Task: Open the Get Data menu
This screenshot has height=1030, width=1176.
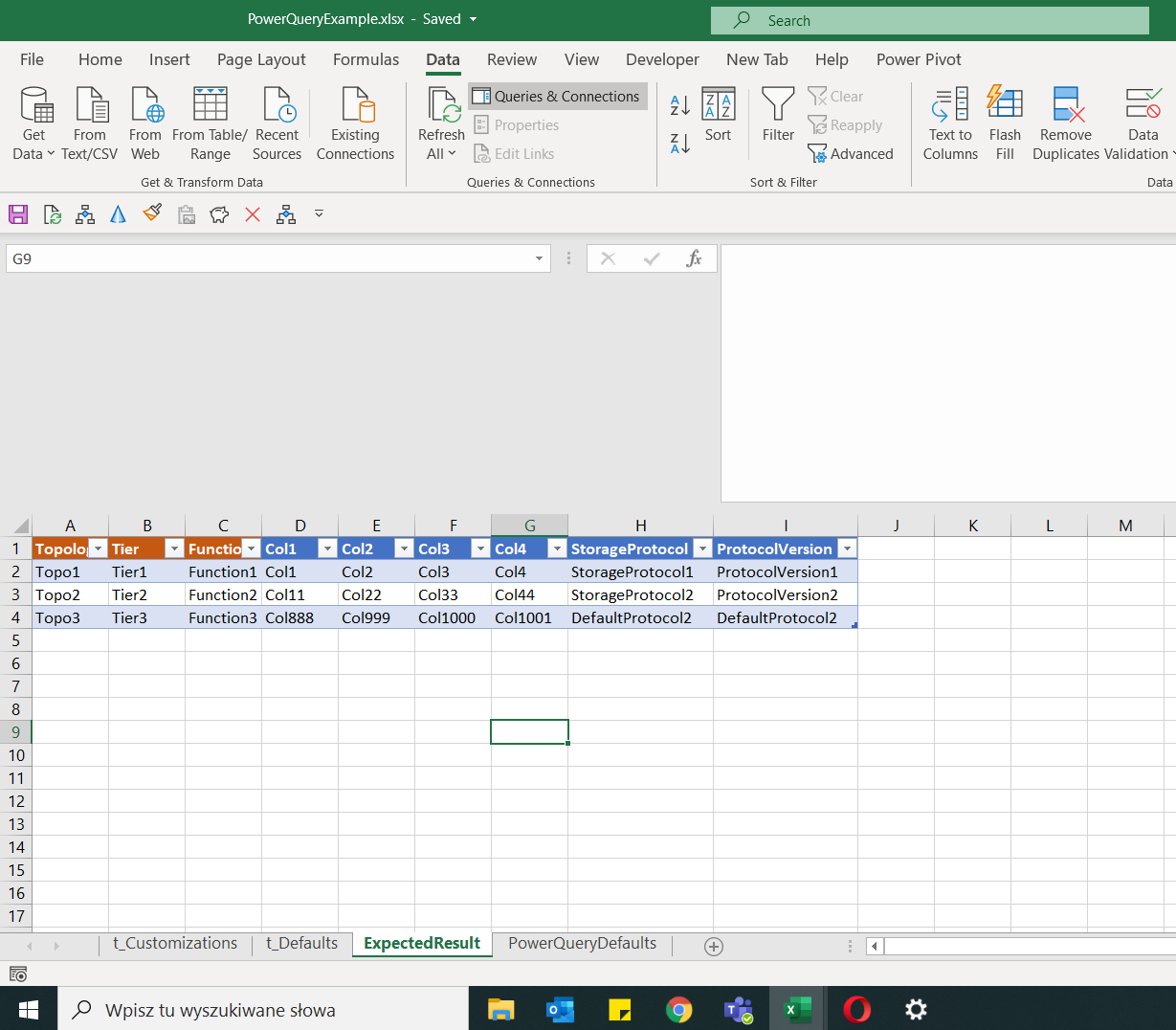Action: 33,123
